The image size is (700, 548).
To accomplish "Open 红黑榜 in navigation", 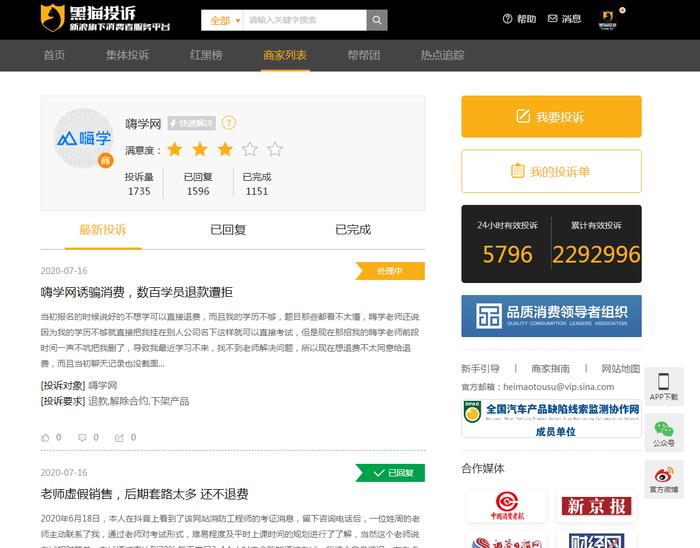I will [206, 55].
